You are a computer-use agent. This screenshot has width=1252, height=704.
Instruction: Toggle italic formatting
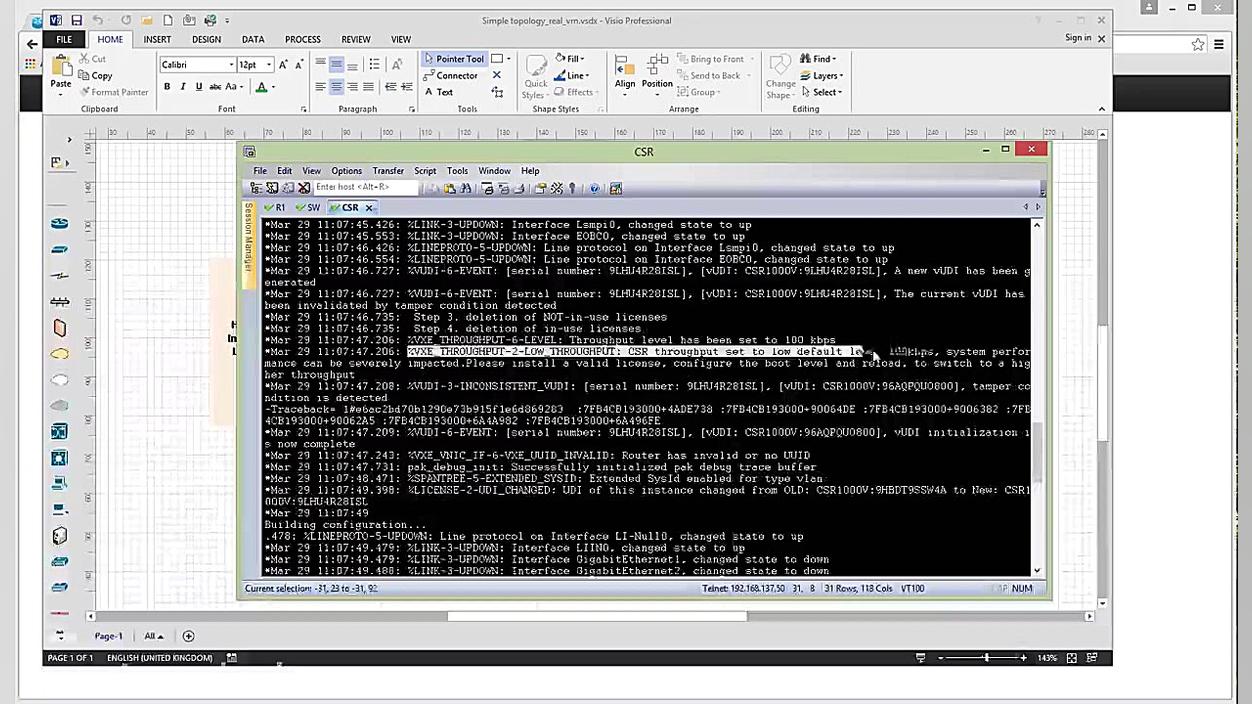coord(183,87)
